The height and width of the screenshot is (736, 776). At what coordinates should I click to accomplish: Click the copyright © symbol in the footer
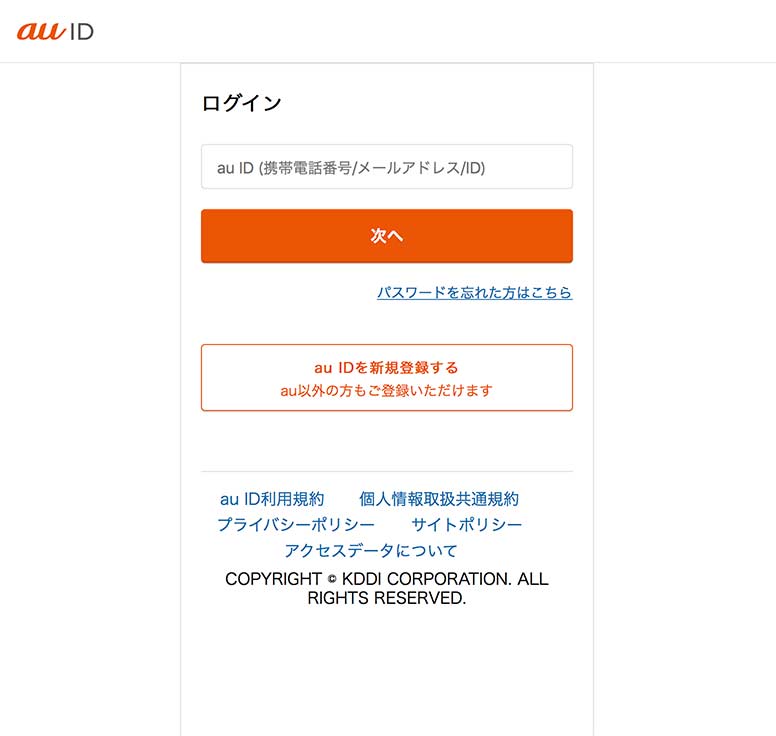click(332, 579)
